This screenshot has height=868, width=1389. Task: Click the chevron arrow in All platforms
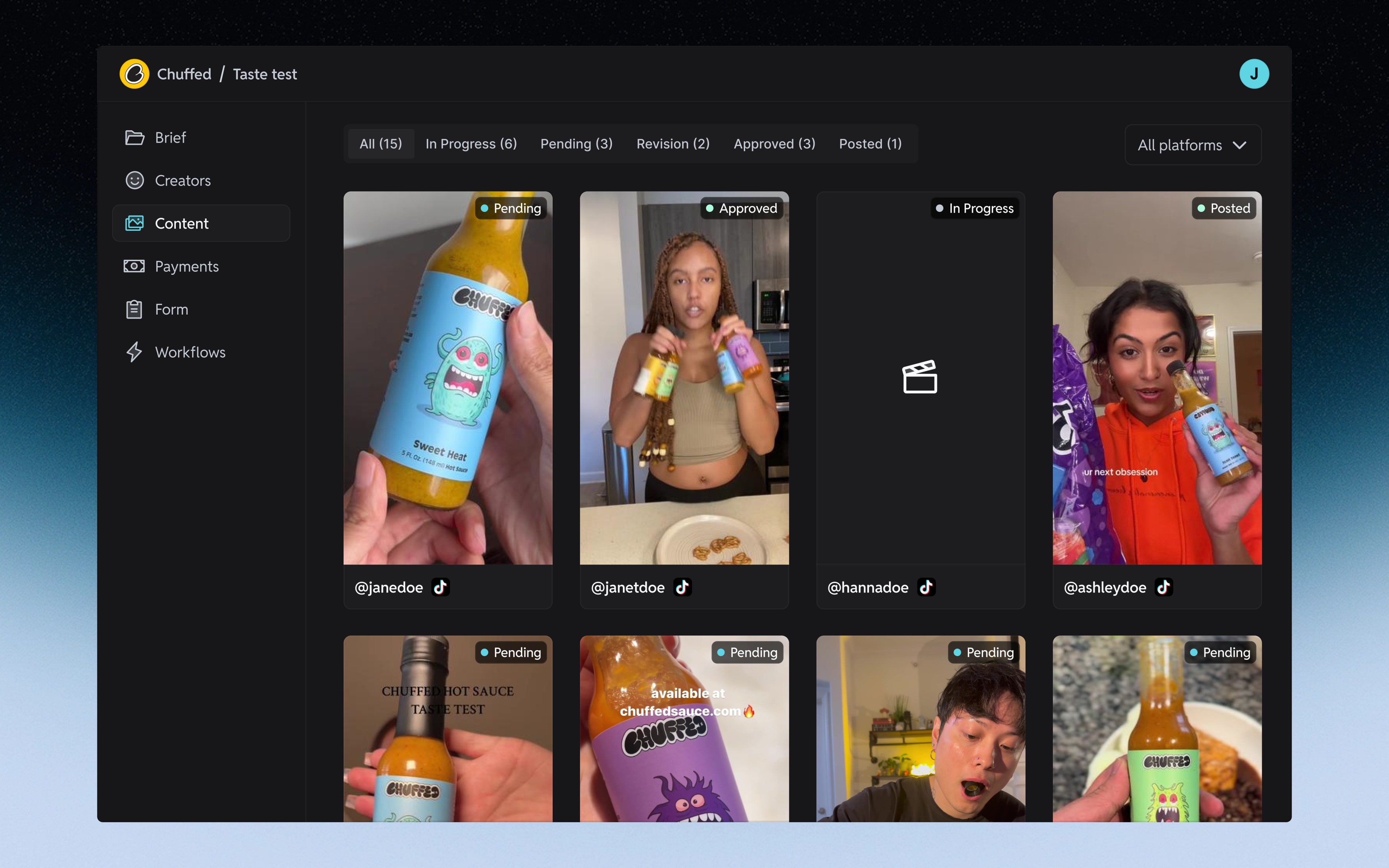1240,145
